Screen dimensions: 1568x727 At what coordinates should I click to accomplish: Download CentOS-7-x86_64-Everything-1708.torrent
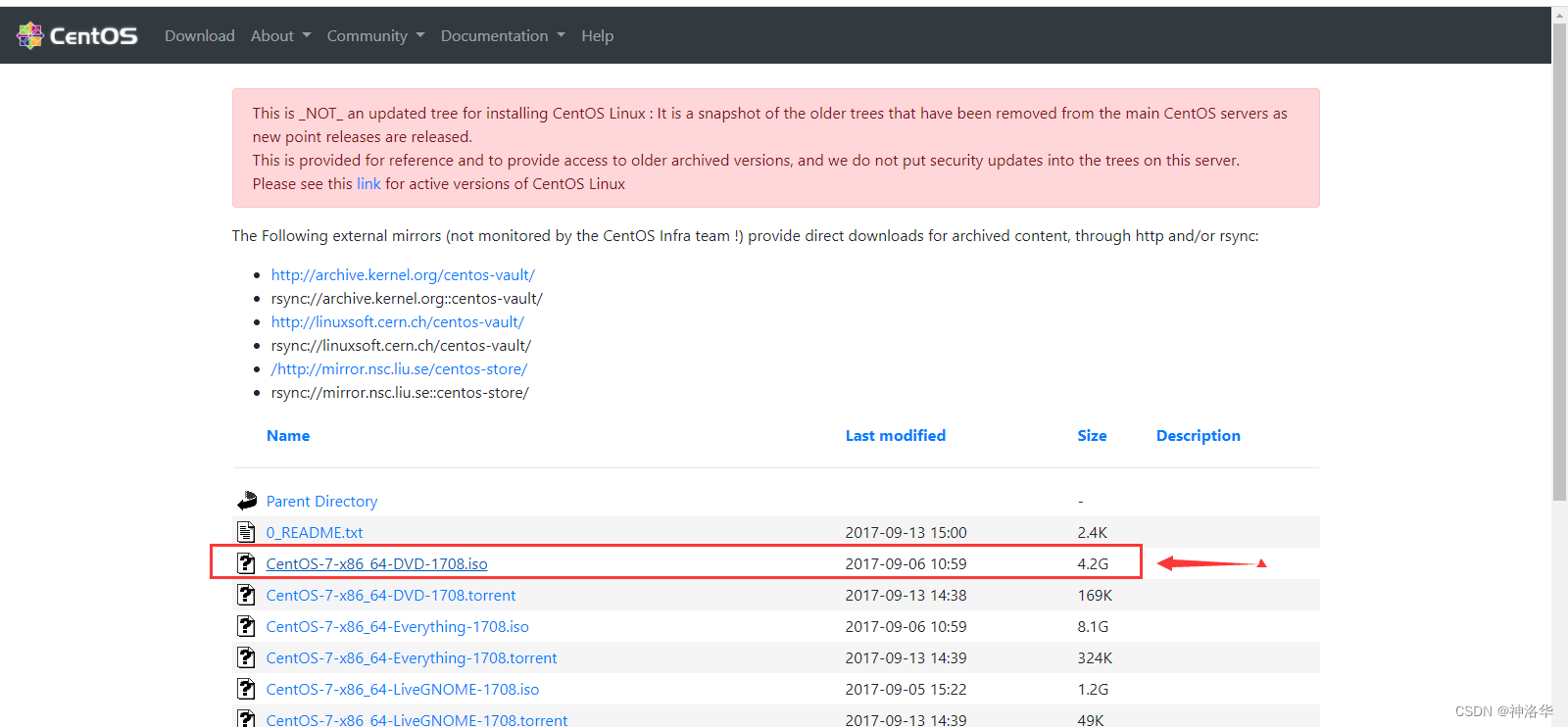point(412,657)
